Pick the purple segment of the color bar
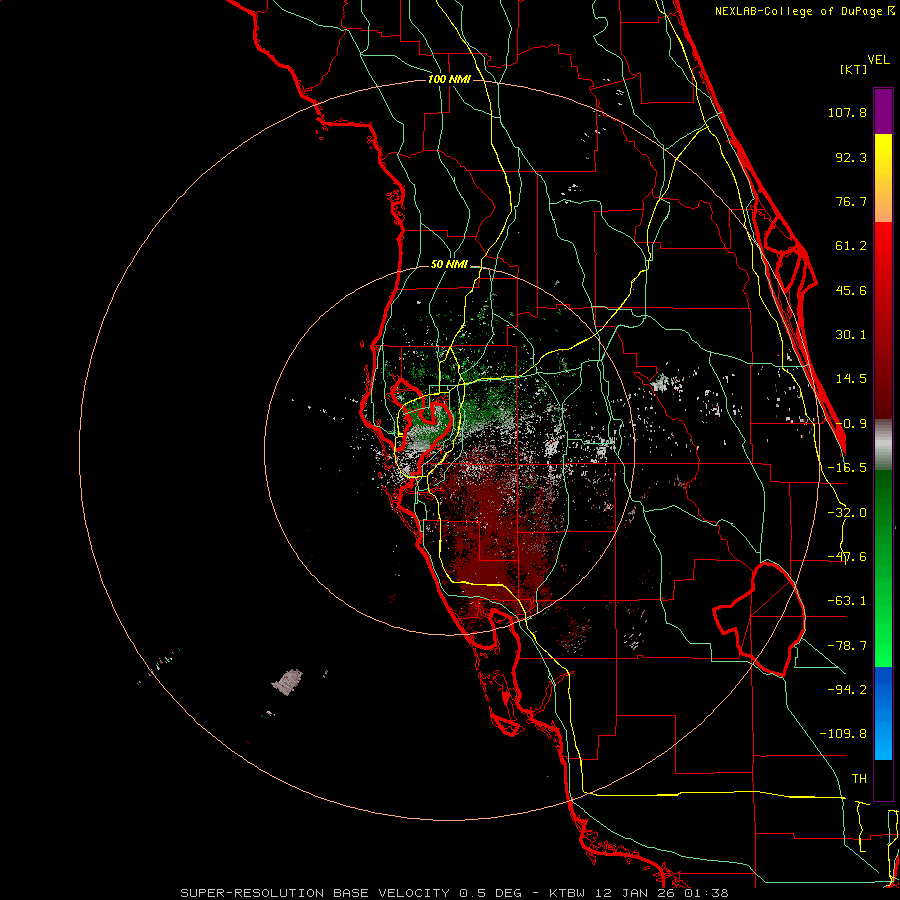This screenshot has width=900, height=900. [x=883, y=111]
